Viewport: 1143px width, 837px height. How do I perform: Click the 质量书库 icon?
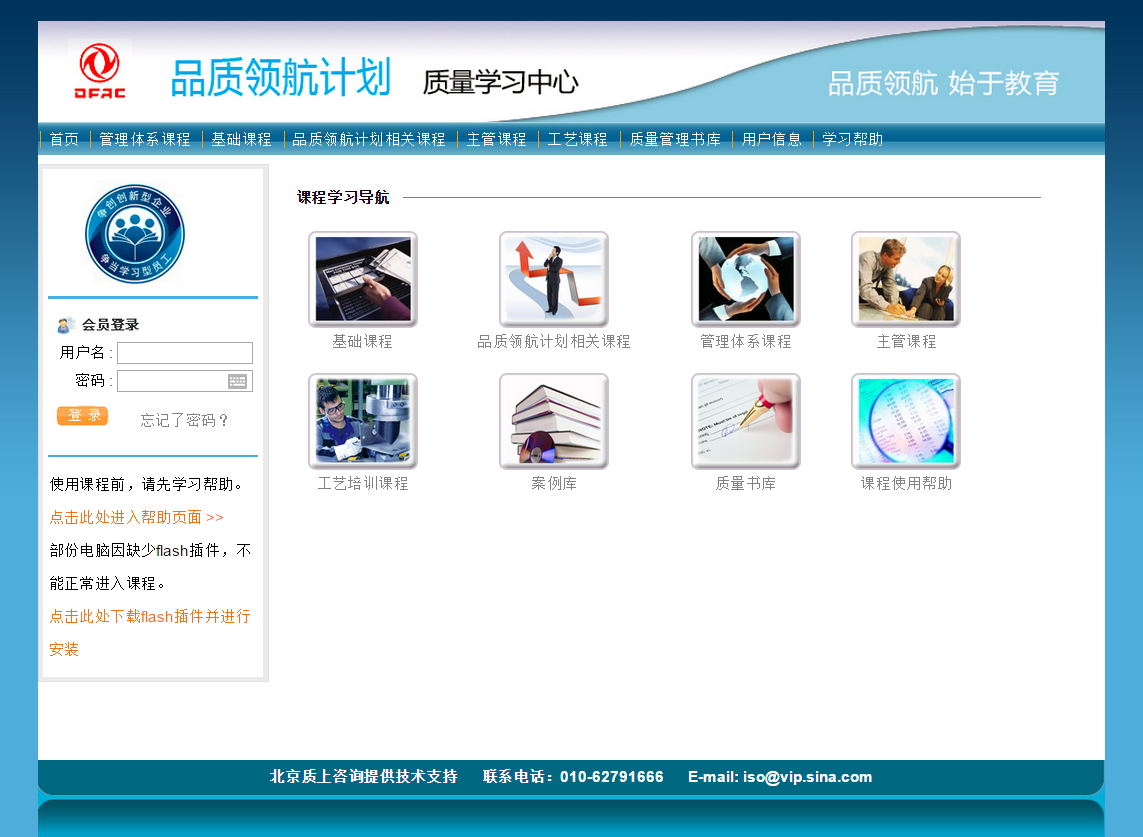[x=745, y=421]
